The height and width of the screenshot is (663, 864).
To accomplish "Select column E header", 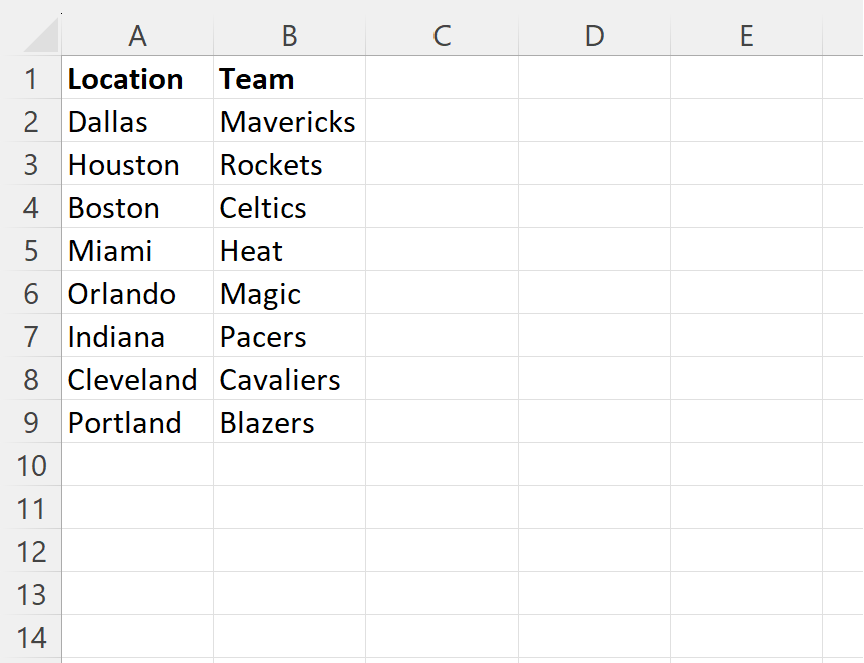I will 747,36.
